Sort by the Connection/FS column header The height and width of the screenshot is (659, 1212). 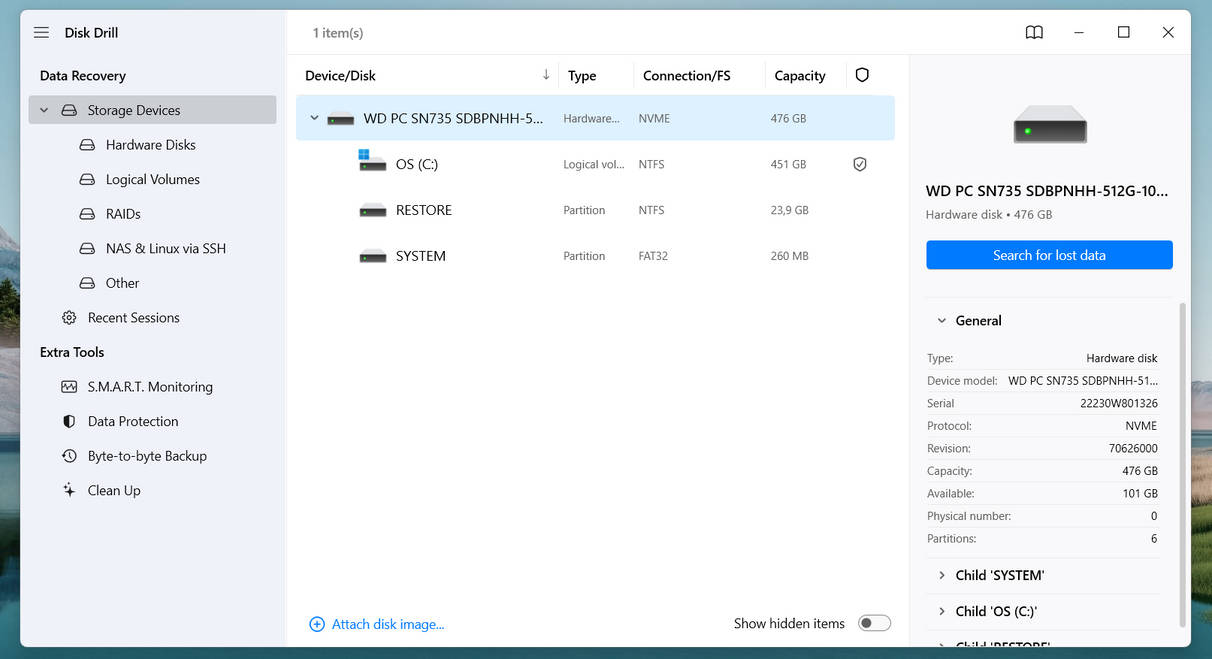pos(686,75)
